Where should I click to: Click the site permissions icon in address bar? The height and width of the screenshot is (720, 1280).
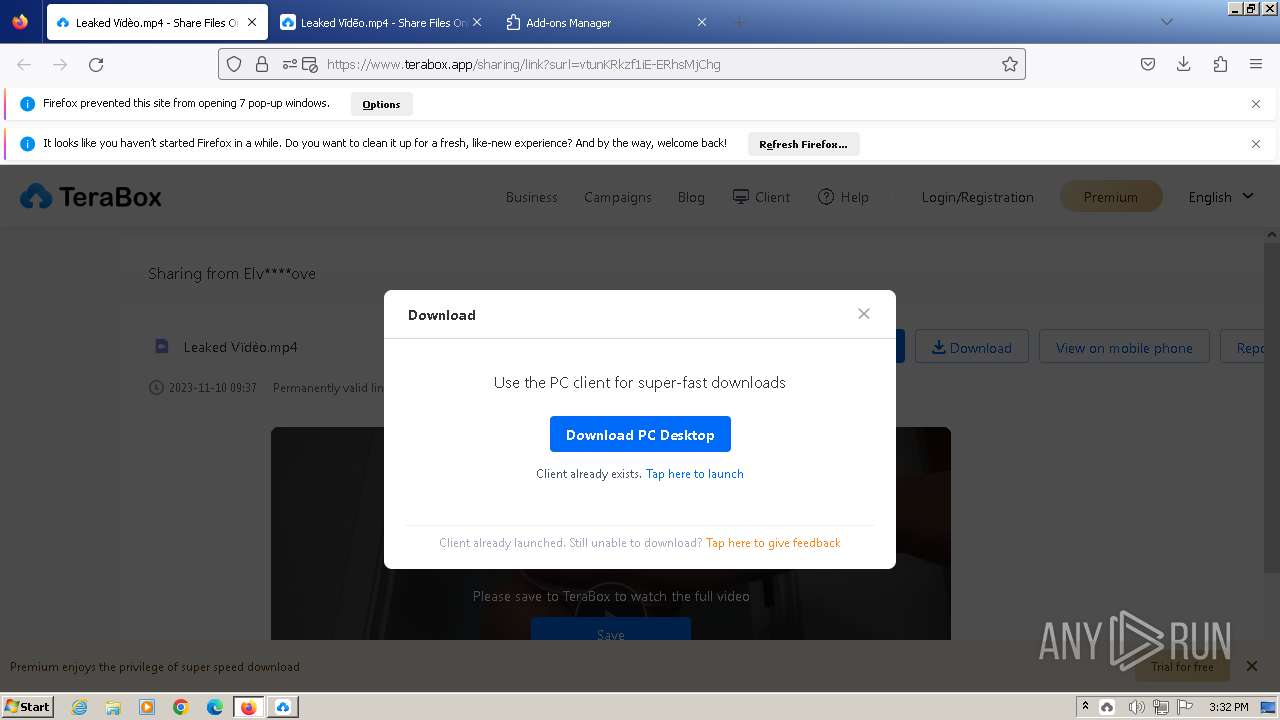point(290,64)
